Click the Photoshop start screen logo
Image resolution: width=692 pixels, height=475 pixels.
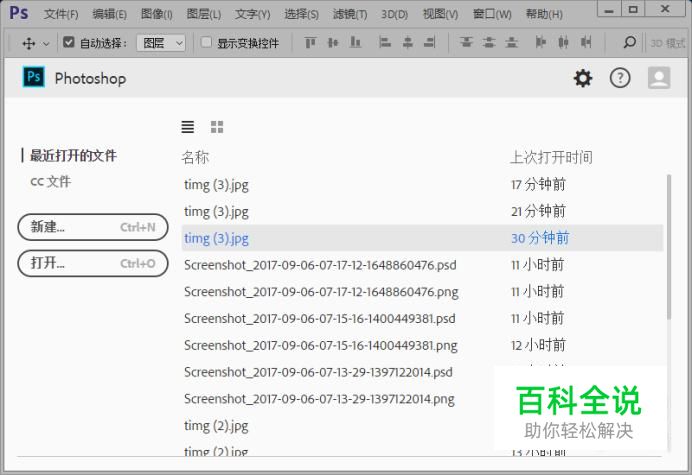34,77
